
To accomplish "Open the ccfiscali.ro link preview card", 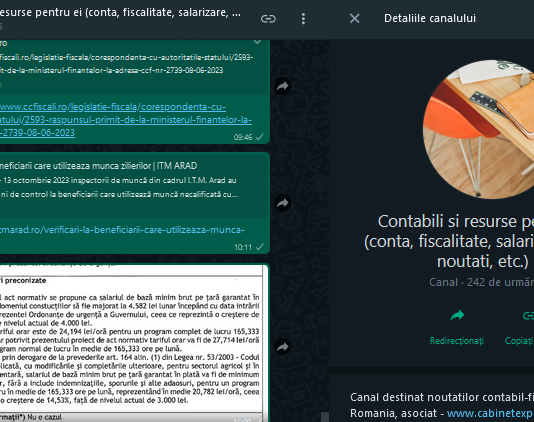I will [x=133, y=67].
